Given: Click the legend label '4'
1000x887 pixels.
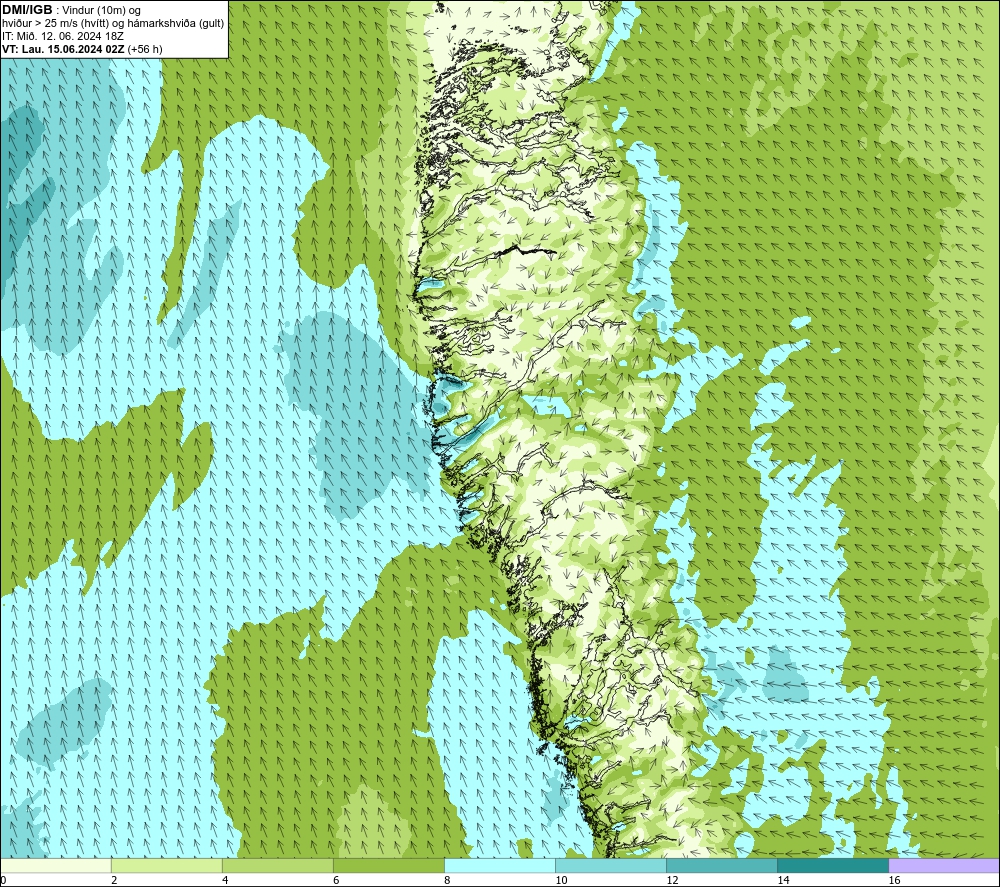Looking at the screenshot, I should [x=225, y=880].
